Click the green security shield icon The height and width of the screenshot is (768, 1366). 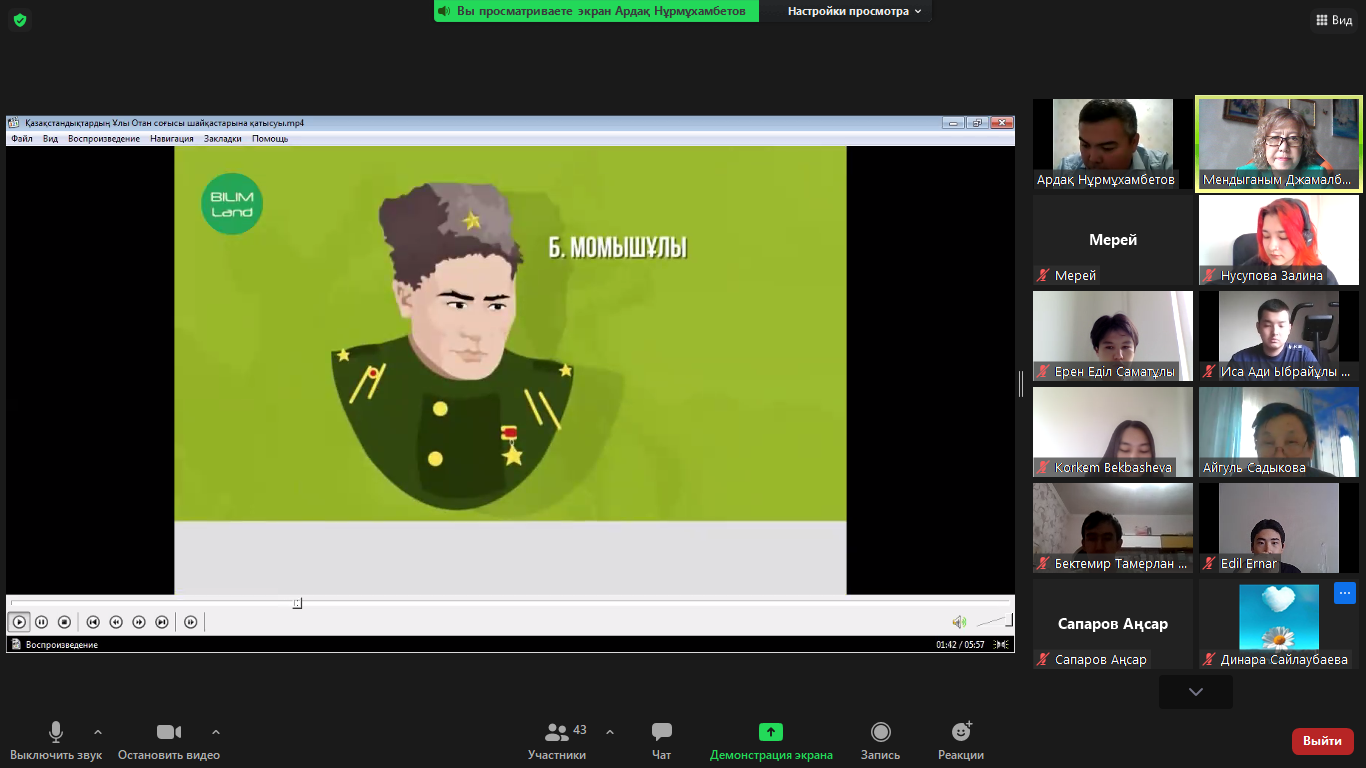[20, 20]
